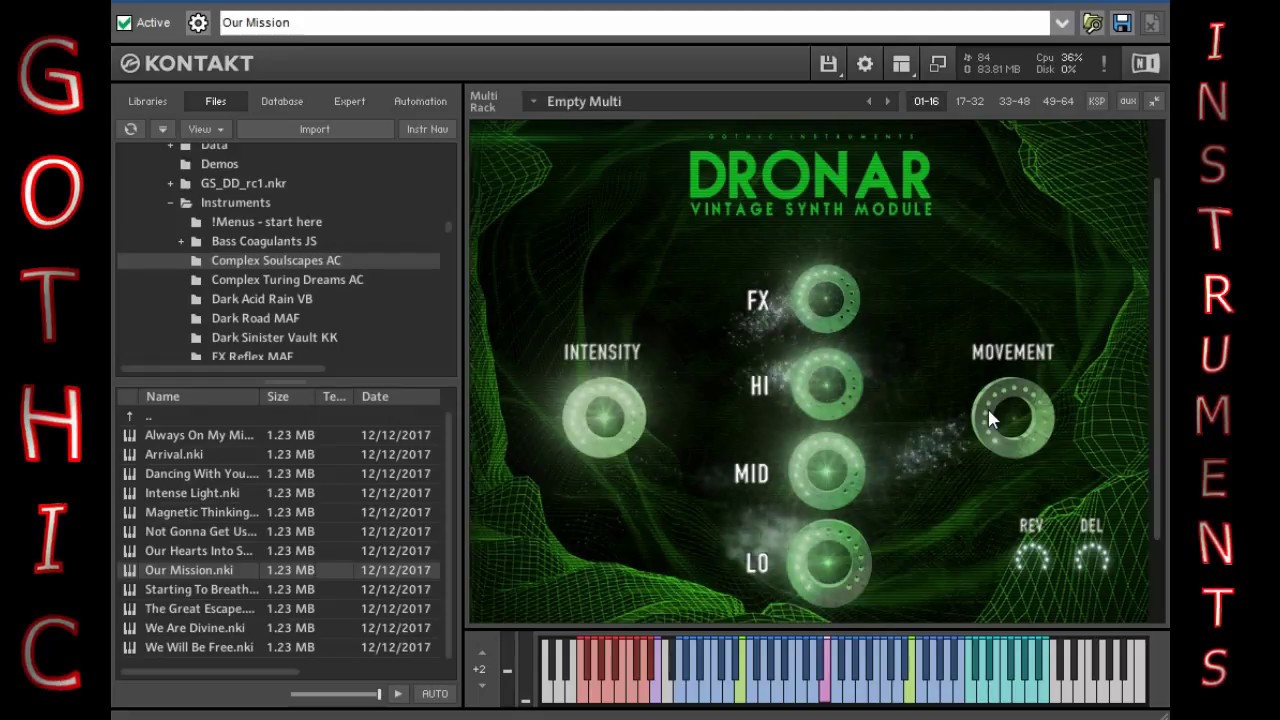This screenshot has width=1280, height=720.
Task: Click the panic exclamation icon
Action: [1104, 64]
